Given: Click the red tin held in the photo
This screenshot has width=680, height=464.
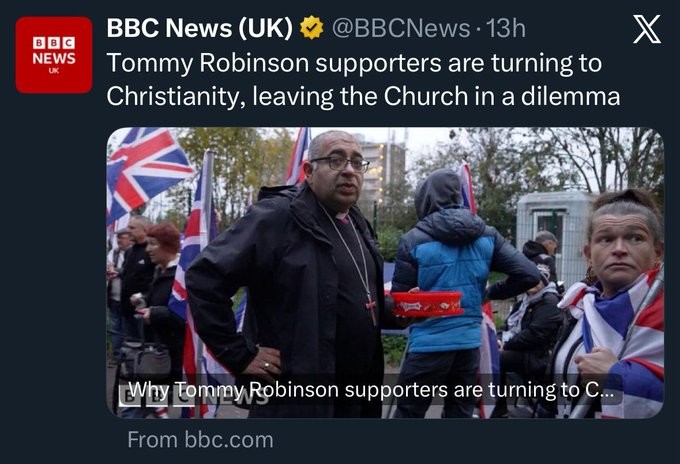Looking at the screenshot, I should tap(427, 304).
